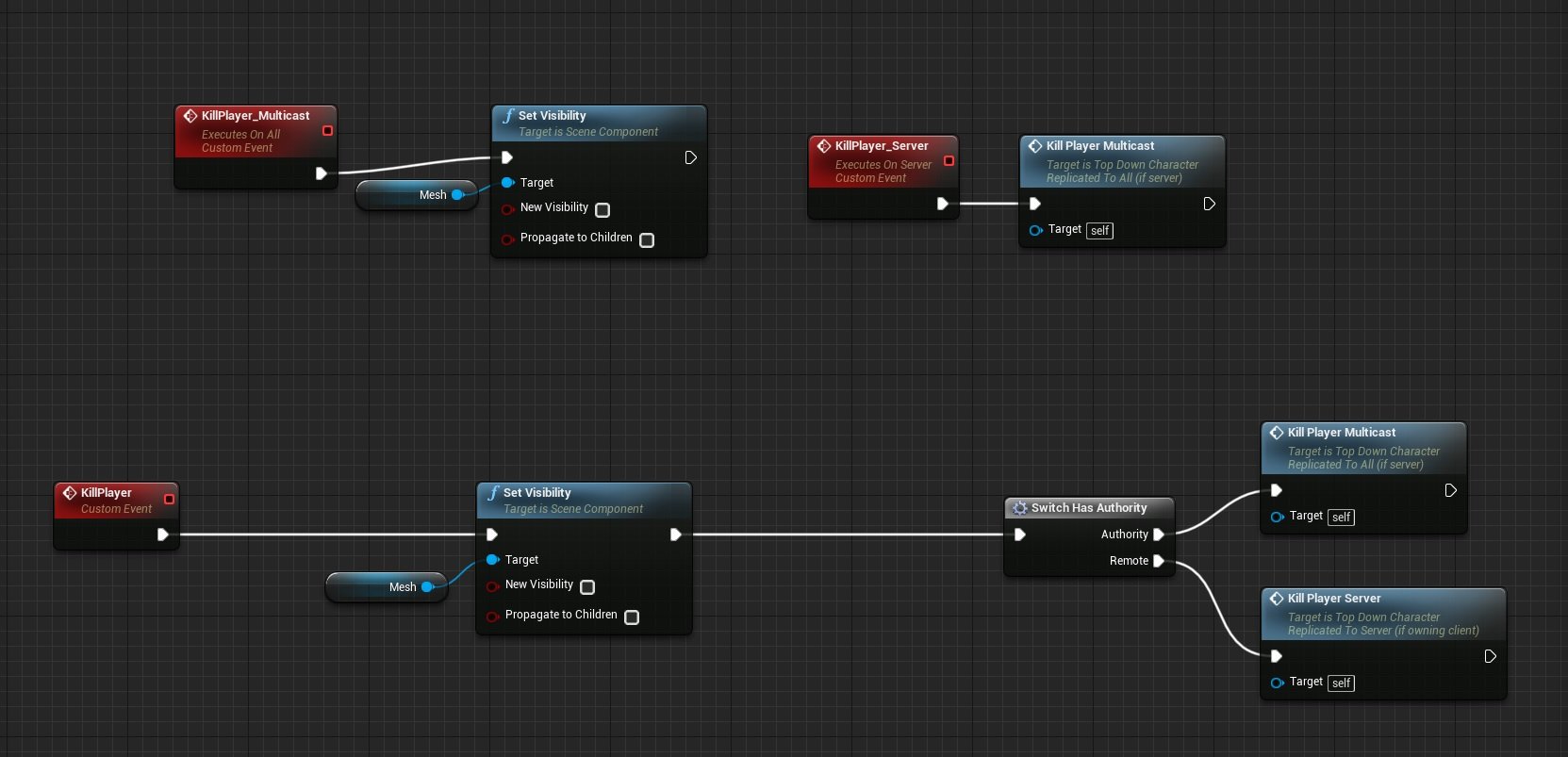Toggle New Visibility on Set Visibility feeding Switch Has Authority
The height and width of the screenshot is (757, 1568).
(587, 587)
